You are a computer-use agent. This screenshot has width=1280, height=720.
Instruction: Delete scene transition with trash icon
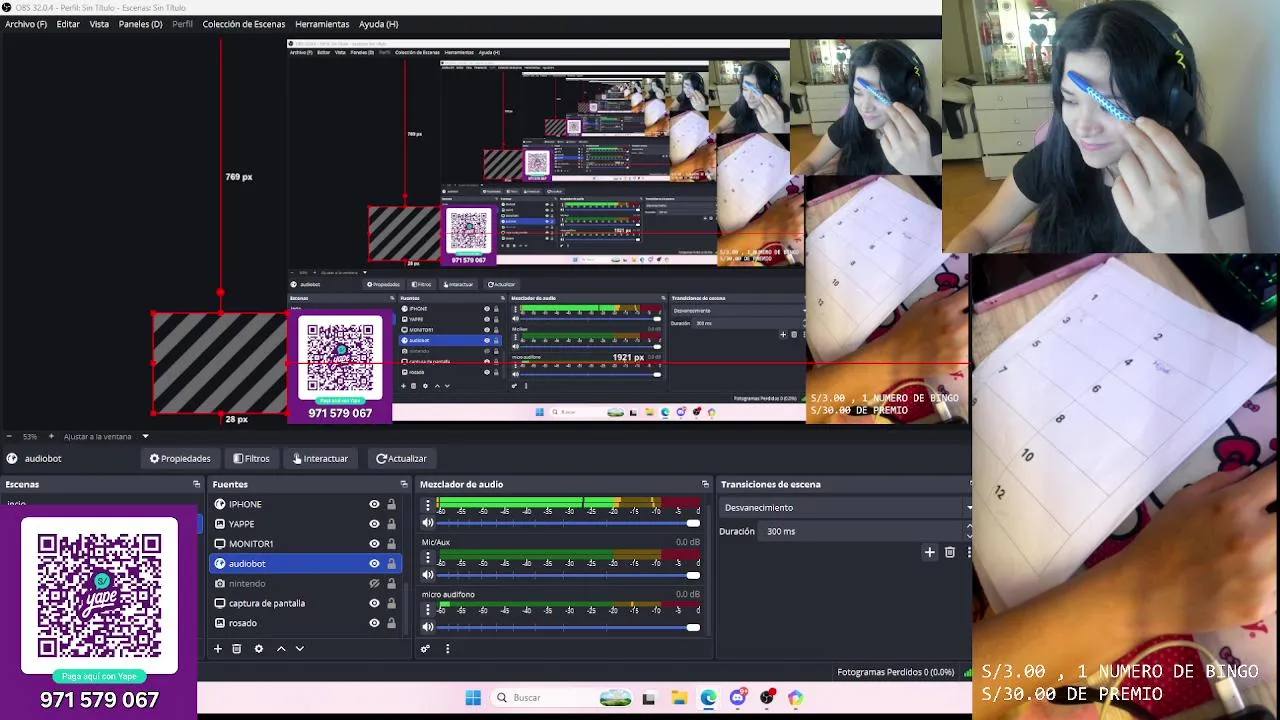pos(950,552)
